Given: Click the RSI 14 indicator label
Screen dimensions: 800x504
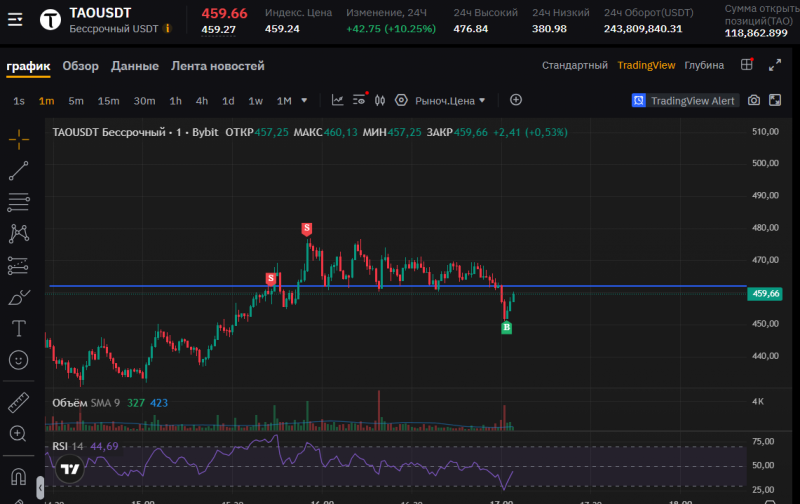Looking at the screenshot, I should click(x=67, y=446).
